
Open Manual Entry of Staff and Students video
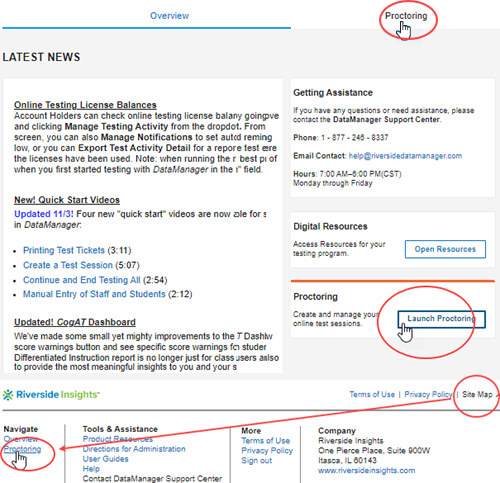coord(94,294)
